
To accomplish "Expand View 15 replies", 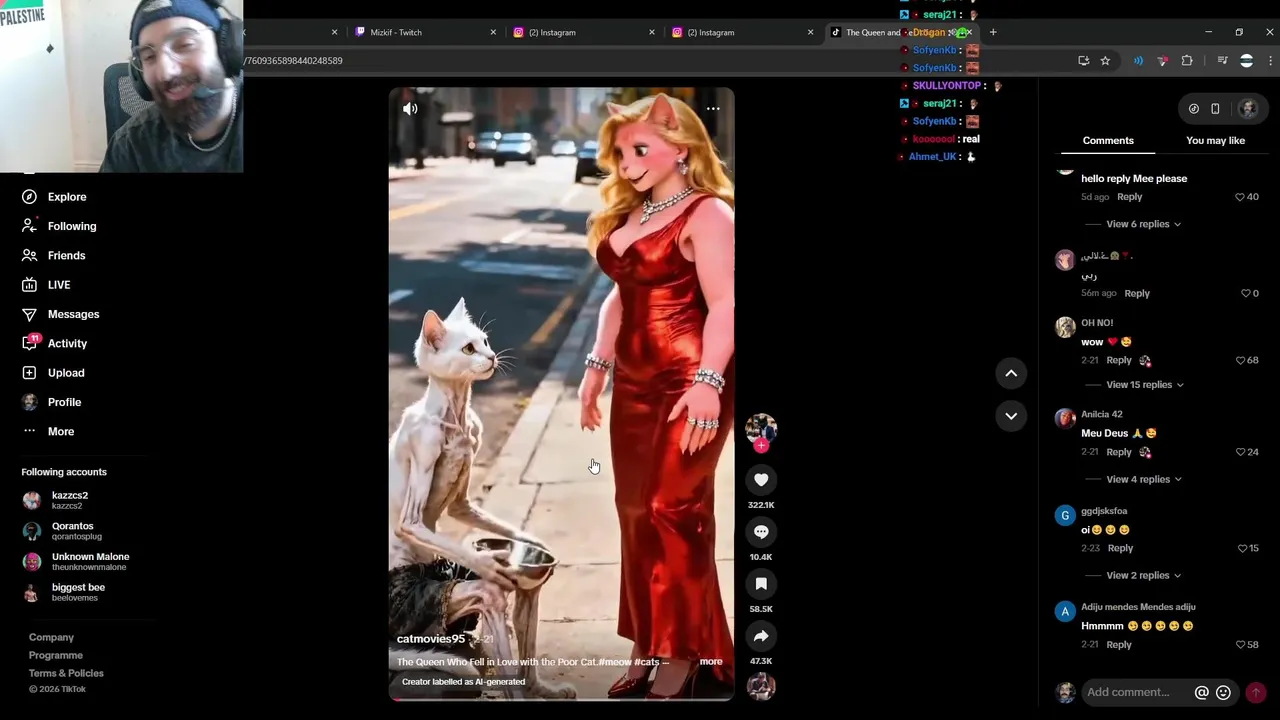I will (1145, 385).
